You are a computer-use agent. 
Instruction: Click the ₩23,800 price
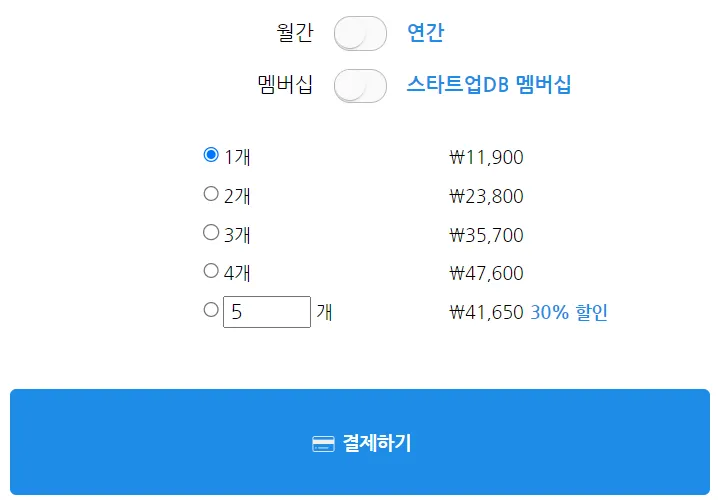point(486,196)
